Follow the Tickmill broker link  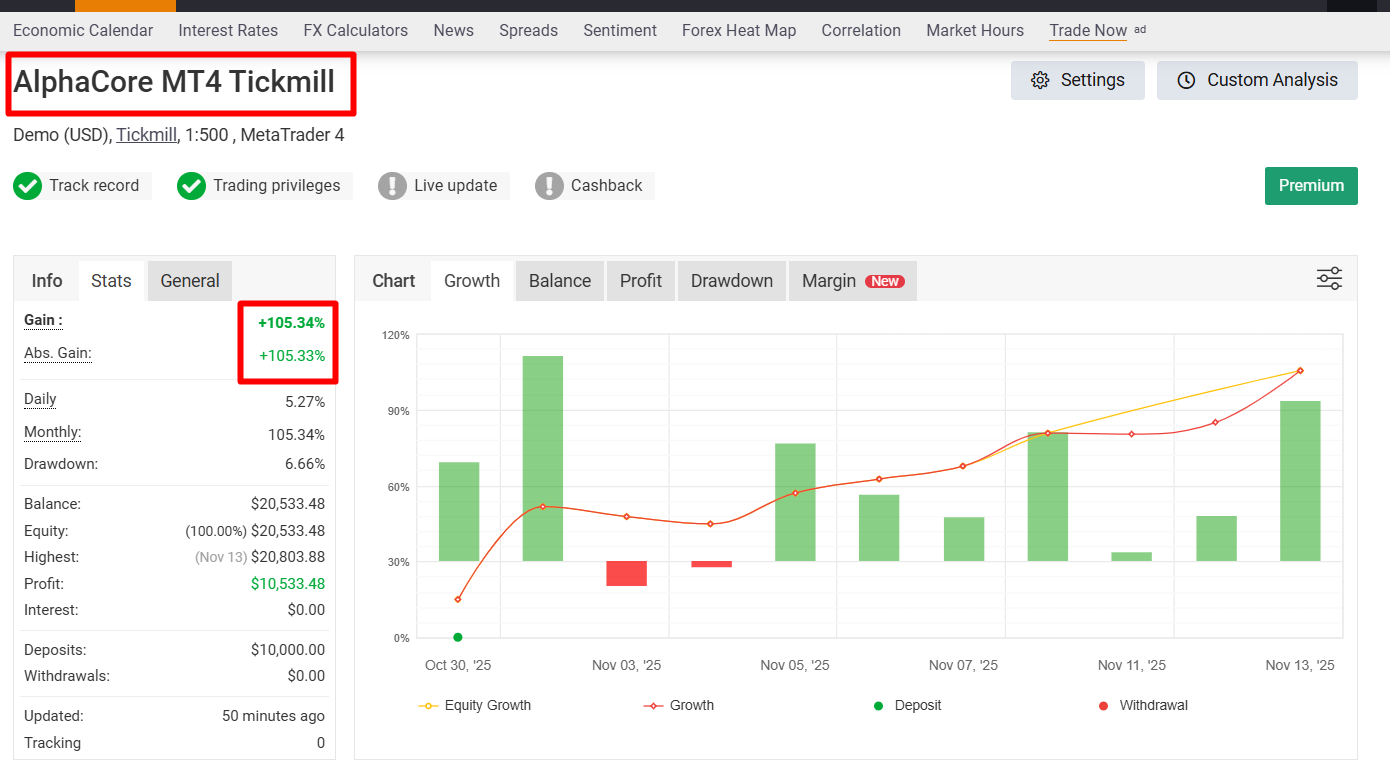click(x=146, y=135)
